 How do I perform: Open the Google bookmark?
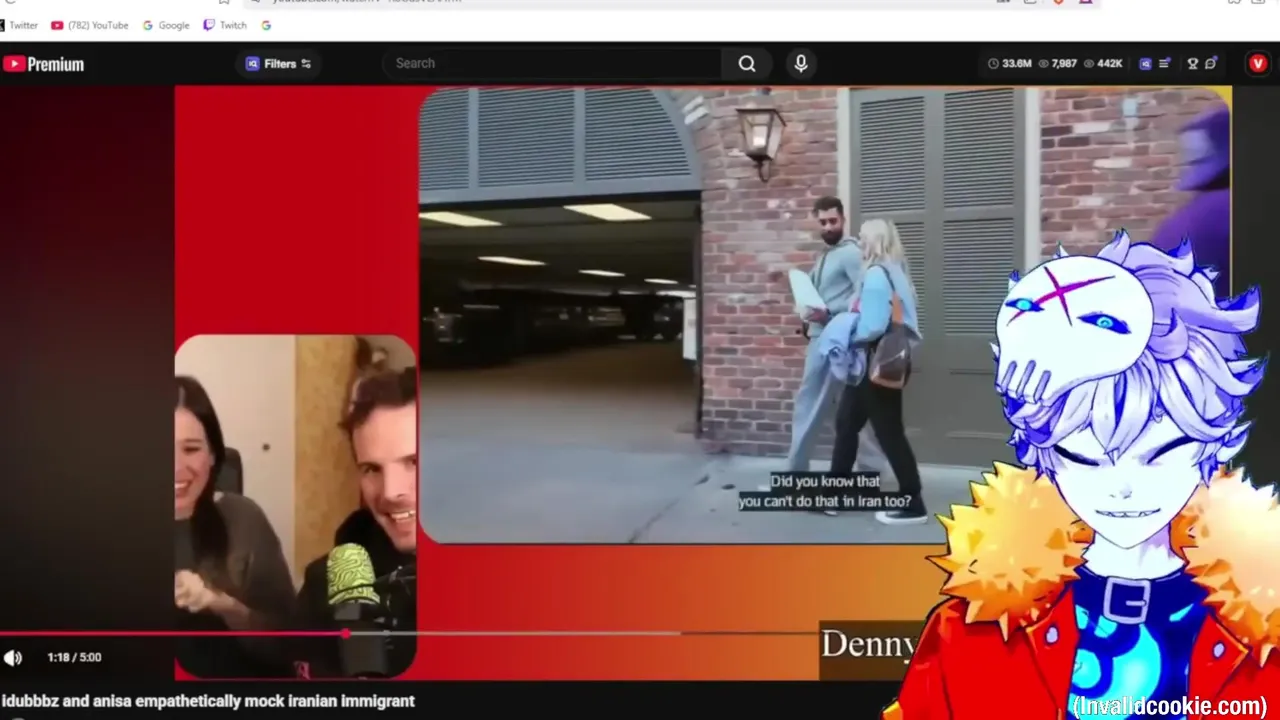pos(166,25)
